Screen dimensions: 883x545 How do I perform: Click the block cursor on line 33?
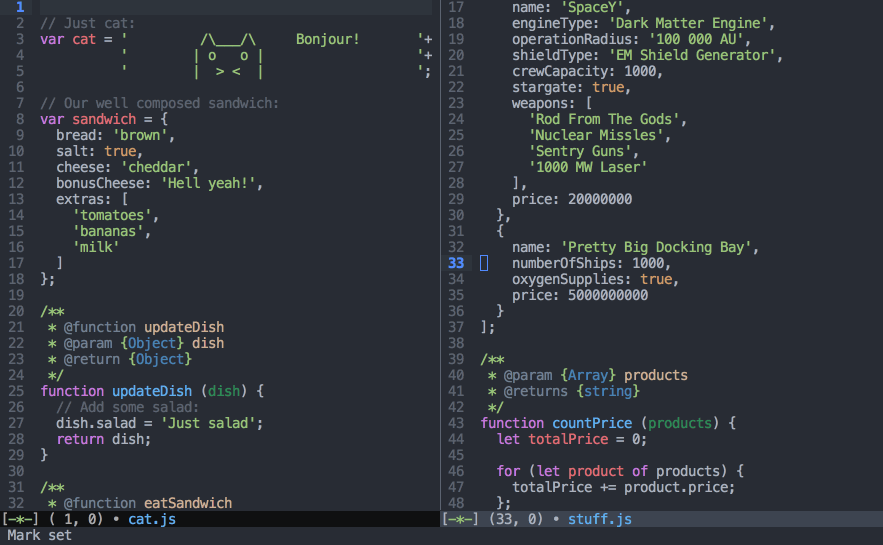coord(484,263)
